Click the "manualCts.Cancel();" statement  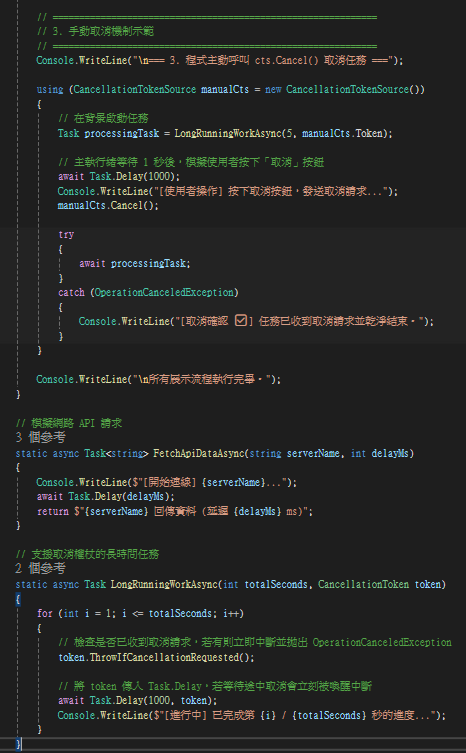[x=108, y=206]
